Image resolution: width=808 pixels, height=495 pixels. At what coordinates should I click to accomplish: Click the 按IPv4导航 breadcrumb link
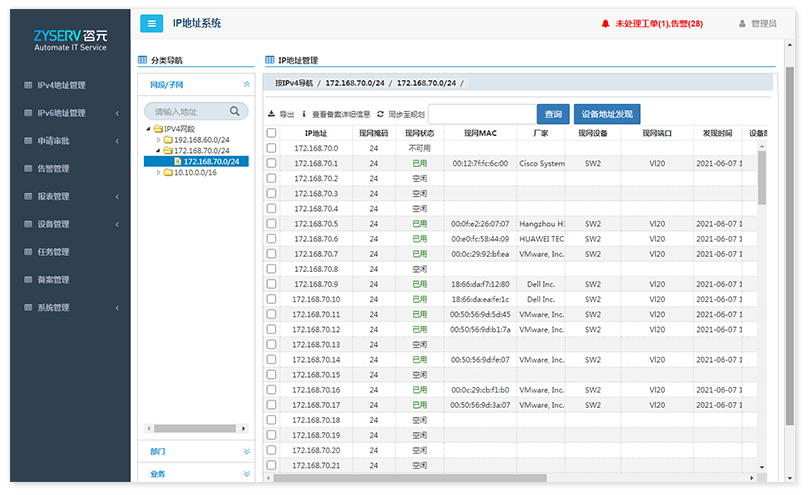(294, 83)
